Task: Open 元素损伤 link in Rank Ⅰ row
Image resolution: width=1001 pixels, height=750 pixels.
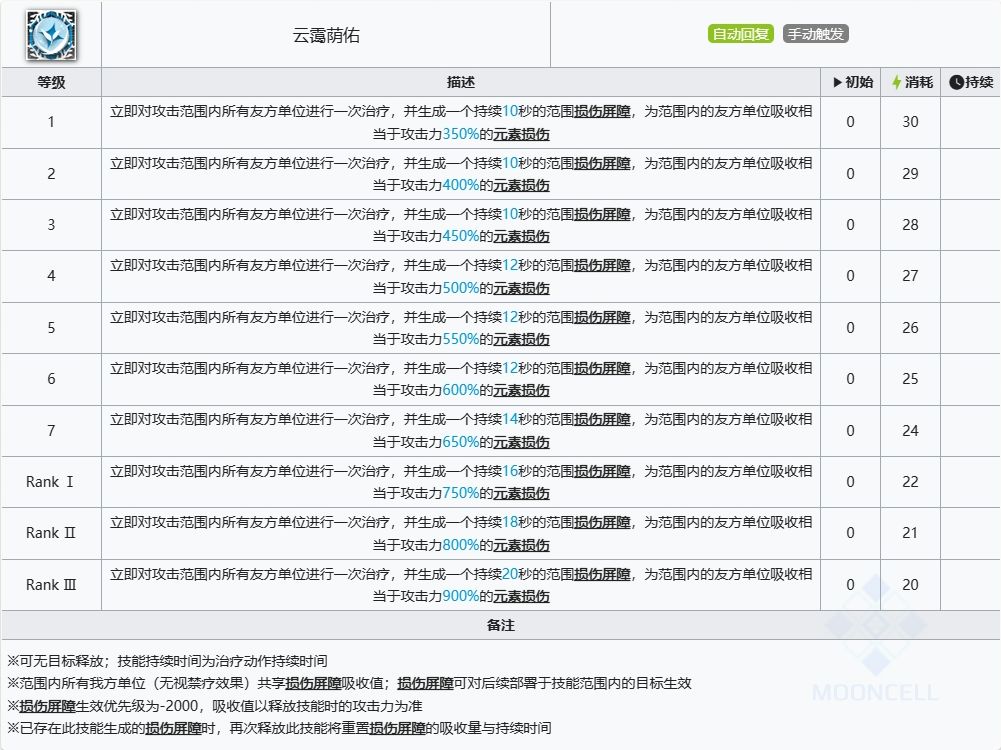Action: point(521,493)
